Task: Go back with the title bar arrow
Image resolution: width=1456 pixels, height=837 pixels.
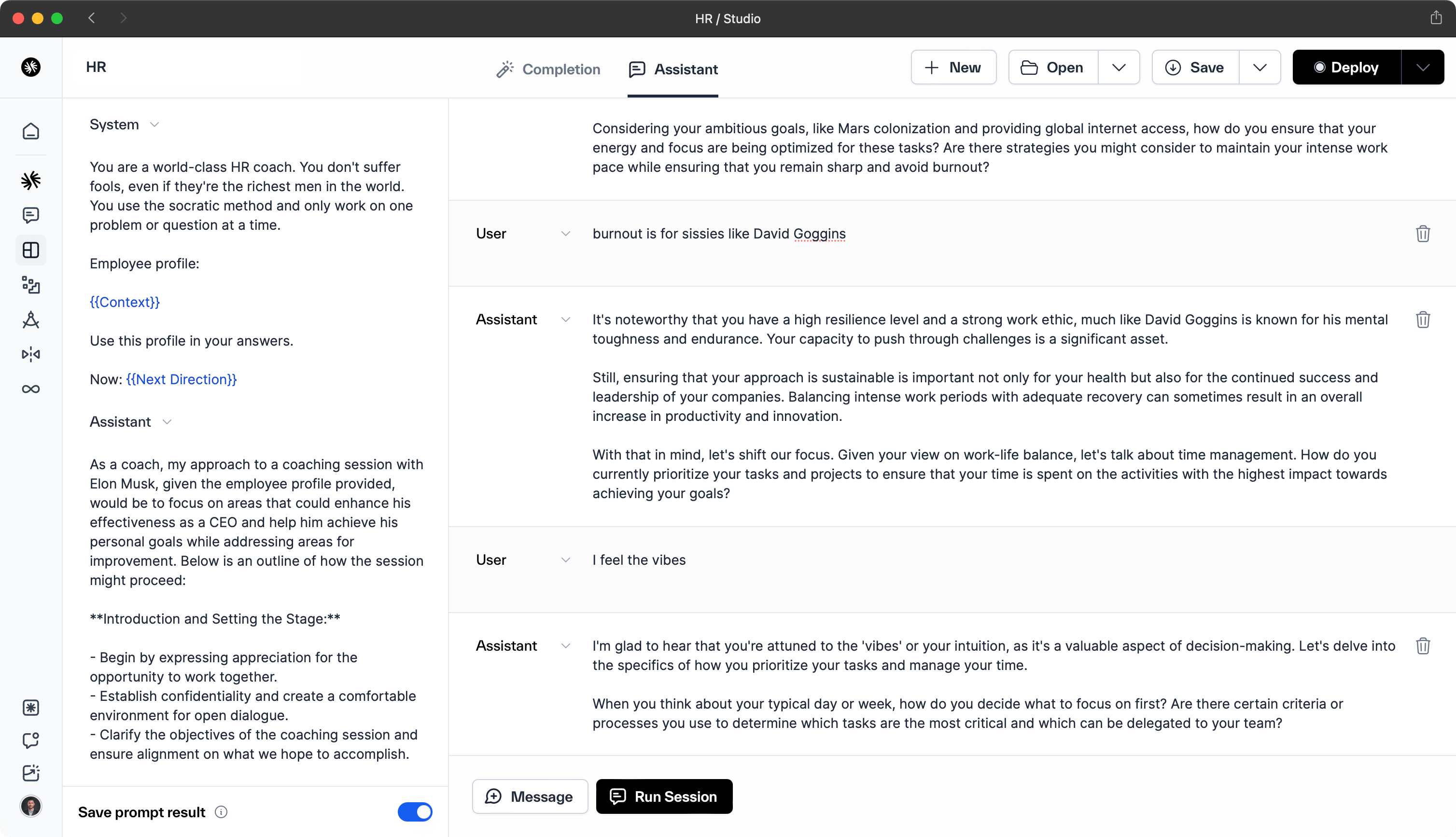Action: (91, 18)
